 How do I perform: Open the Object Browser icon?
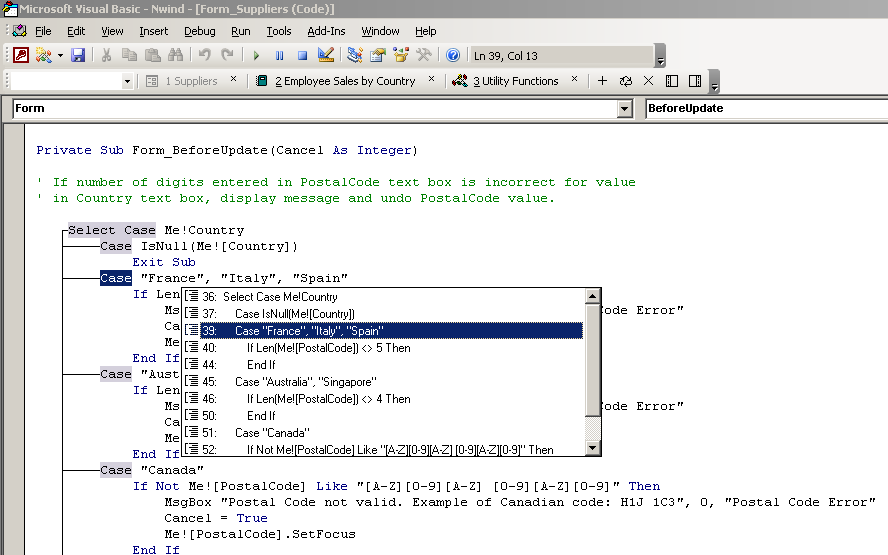point(401,55)
